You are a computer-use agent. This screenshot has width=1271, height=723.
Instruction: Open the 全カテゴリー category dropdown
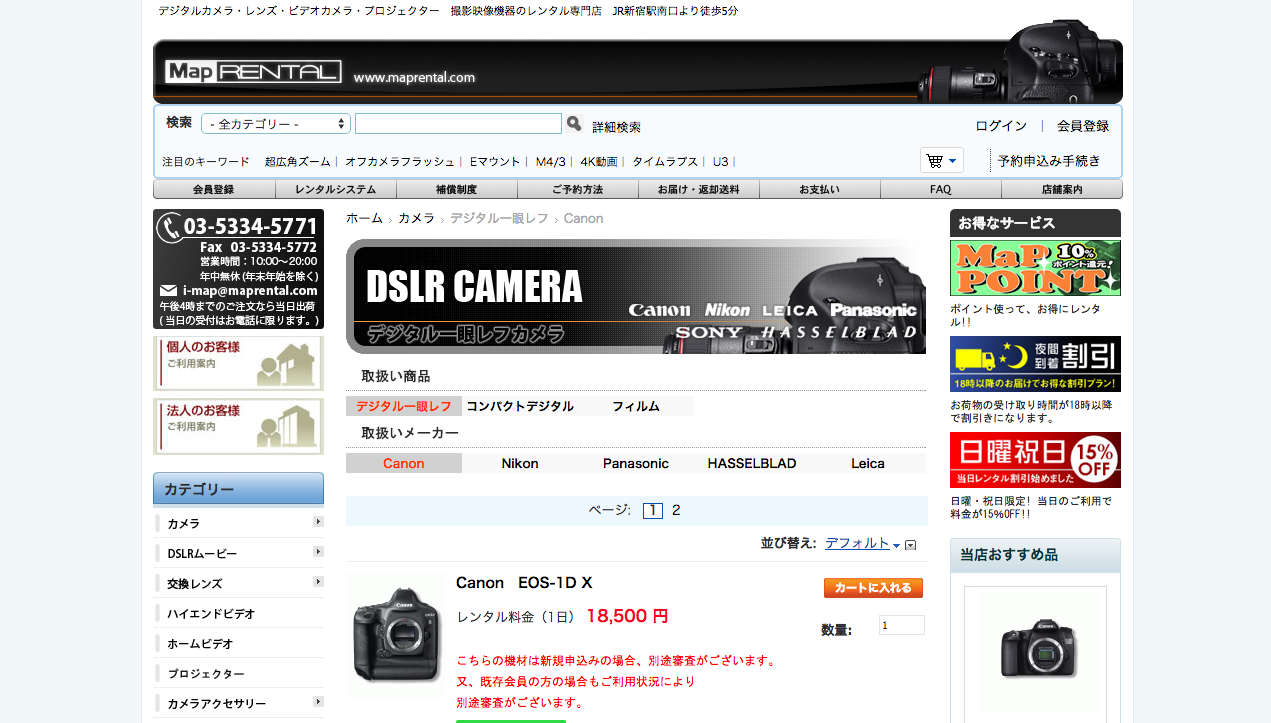coord(276,124)
